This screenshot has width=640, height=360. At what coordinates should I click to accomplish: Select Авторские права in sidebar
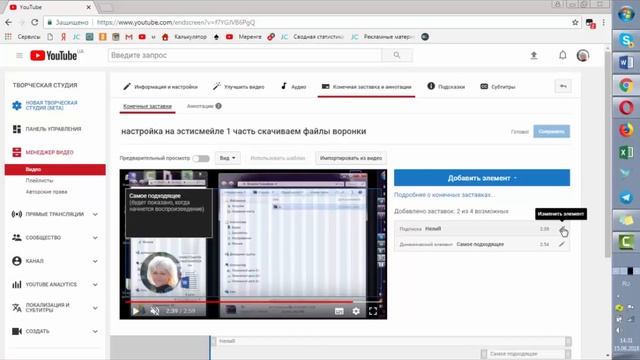point(47,192)
